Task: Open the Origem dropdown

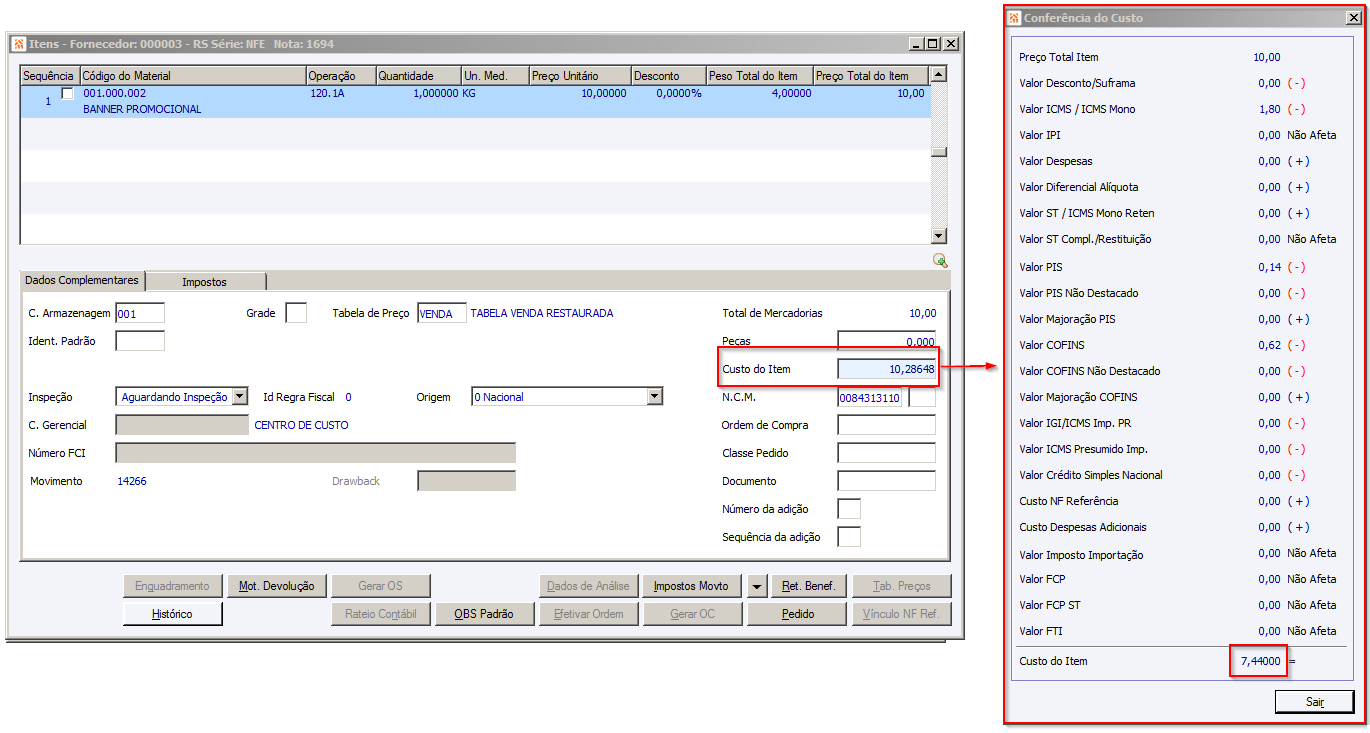Action: tap(655, 397)
